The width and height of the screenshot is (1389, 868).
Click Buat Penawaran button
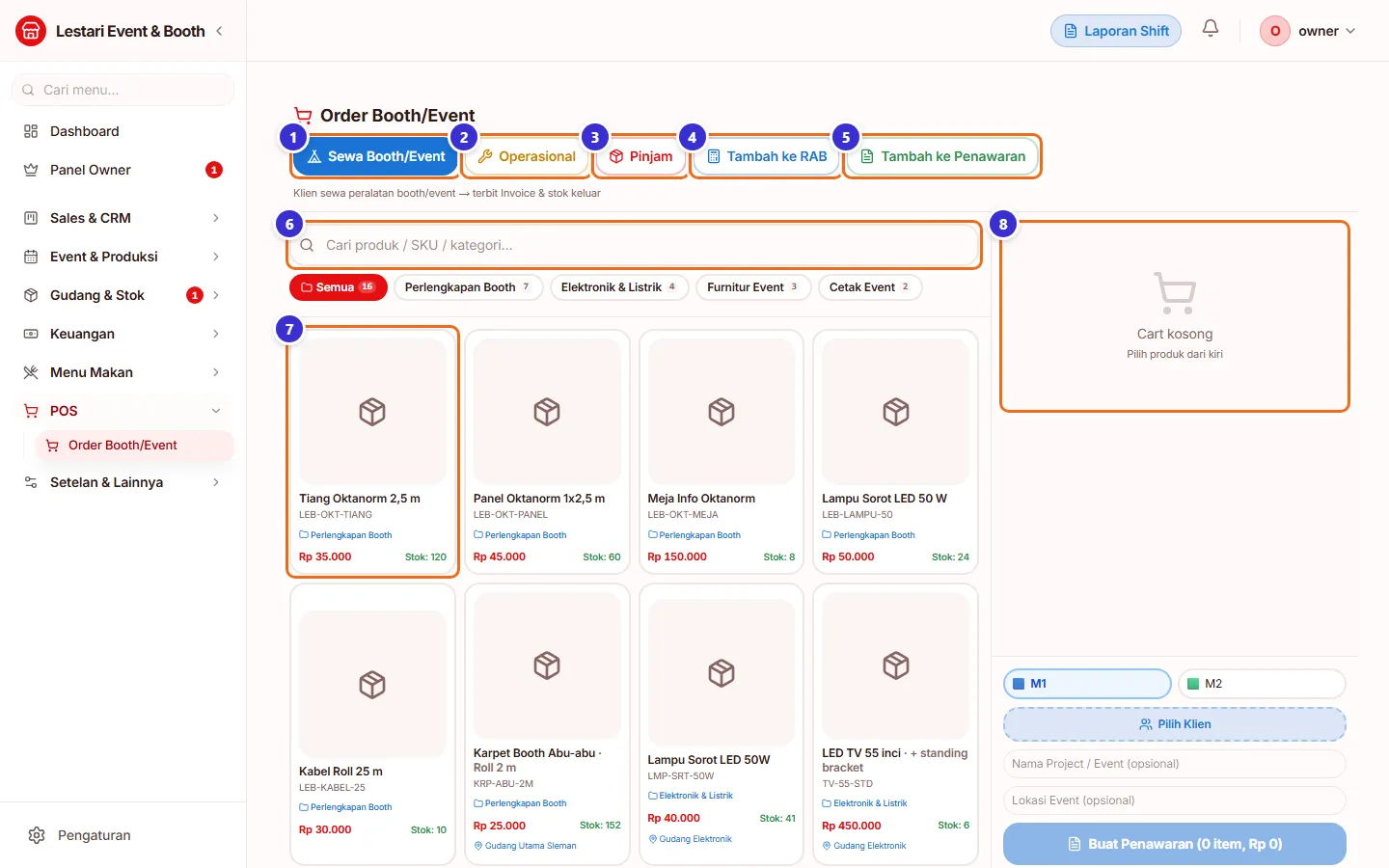click(x=1175, y=844)
